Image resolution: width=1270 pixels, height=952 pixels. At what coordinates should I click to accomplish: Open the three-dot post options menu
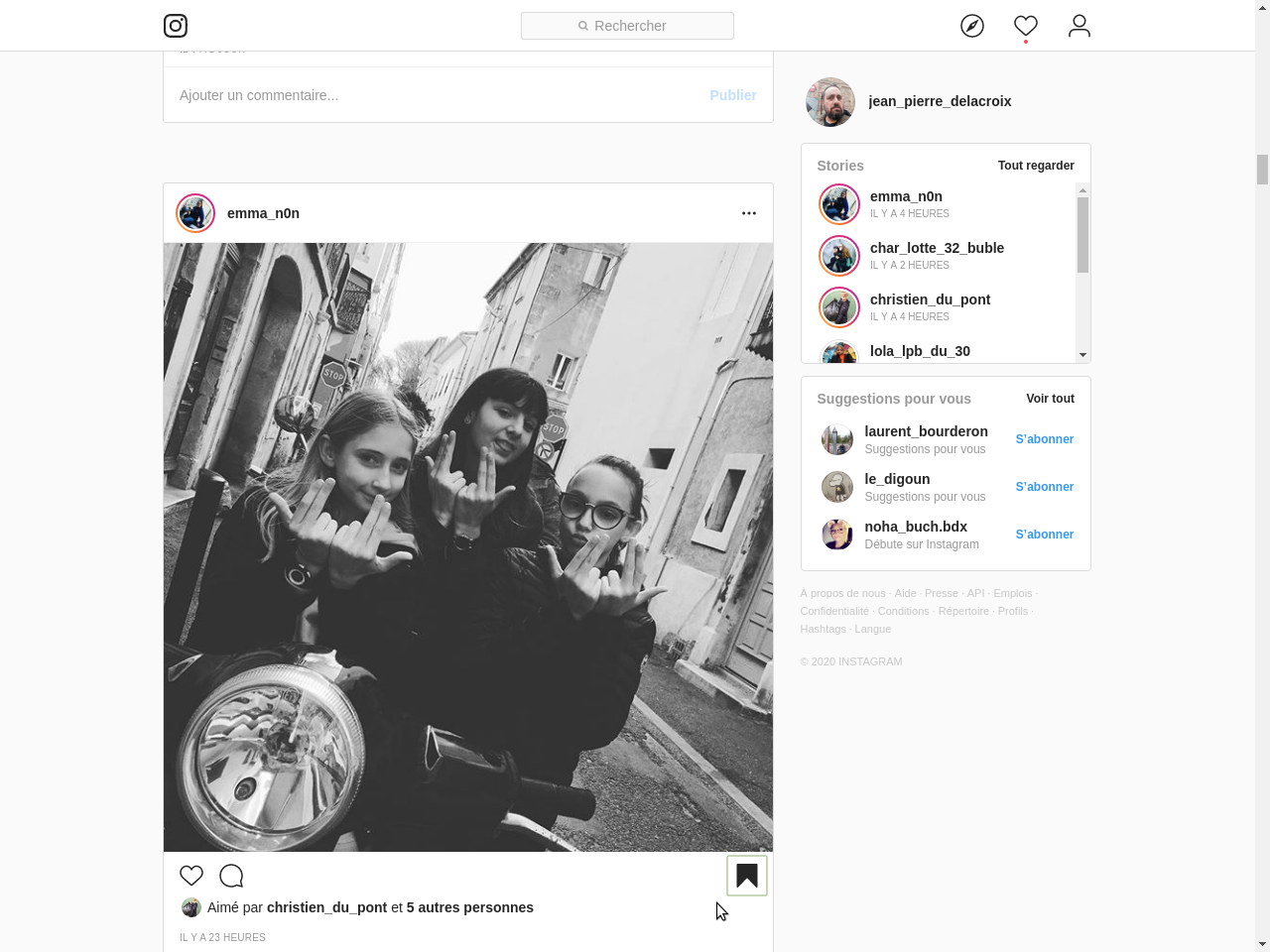[749, 213]
